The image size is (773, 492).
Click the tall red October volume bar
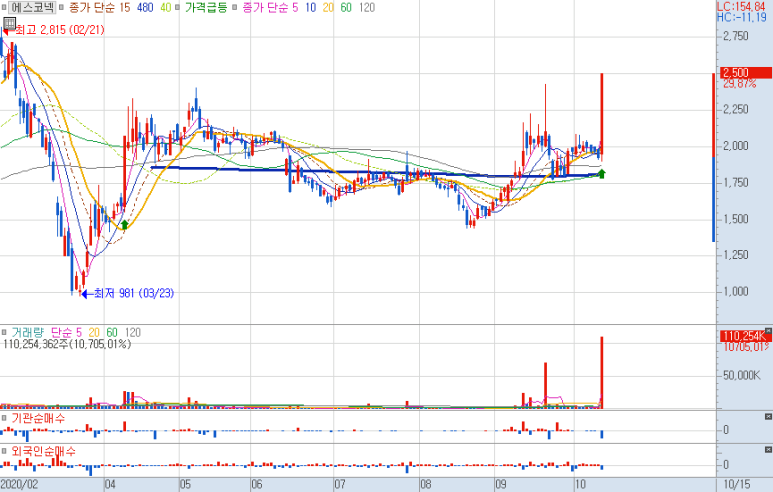[x=601, y=372]
